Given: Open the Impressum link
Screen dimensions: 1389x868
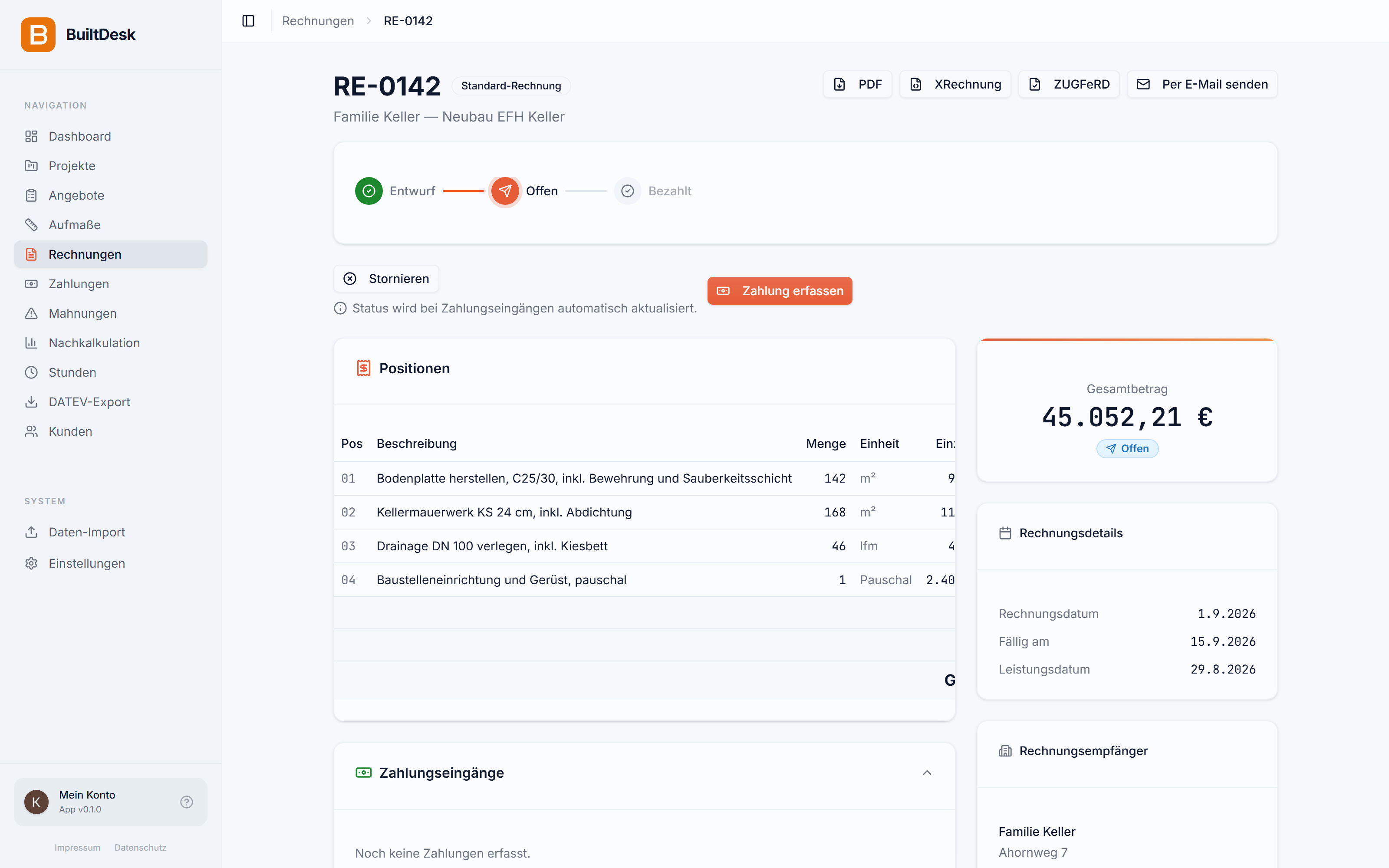Looking at the screenshot, I should pyautogui.click(x=78, y=847).
